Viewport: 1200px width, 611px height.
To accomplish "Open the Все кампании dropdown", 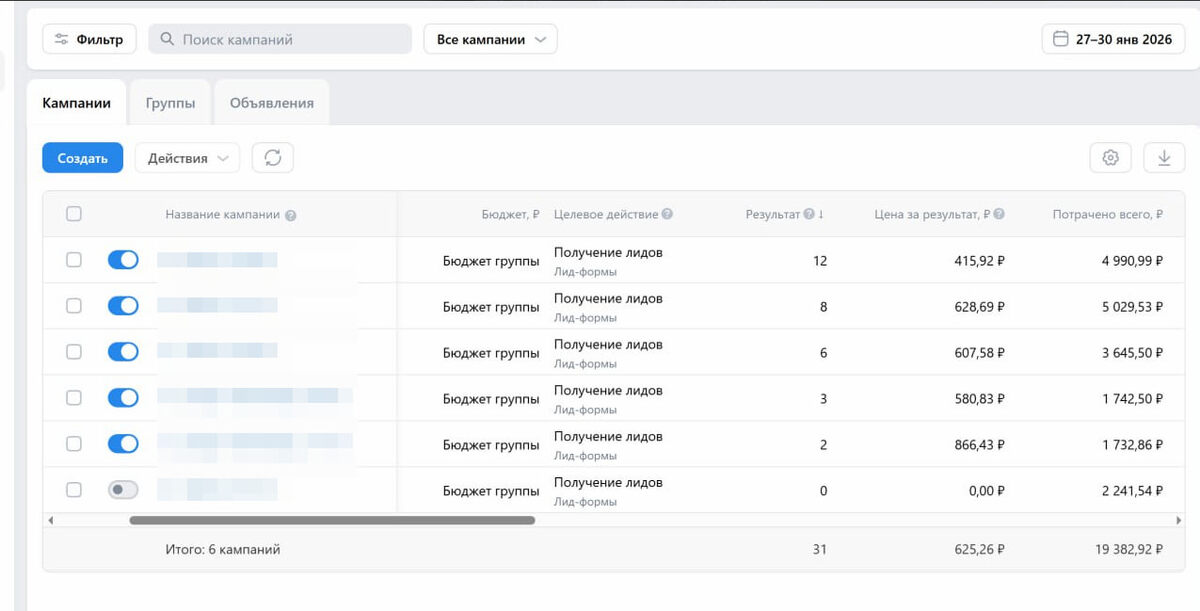I will point(490,40).
